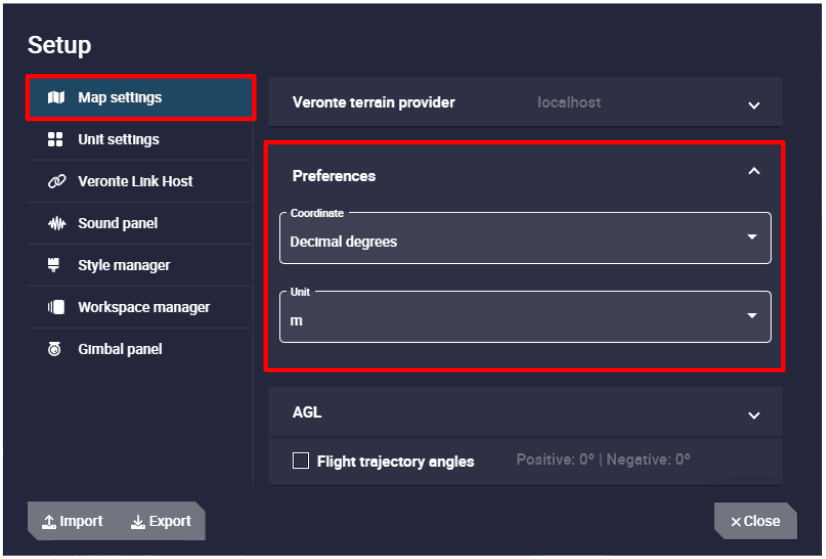Click the waveform icon for Sound panel
The image size is (826, 559).
click(56, 224)
